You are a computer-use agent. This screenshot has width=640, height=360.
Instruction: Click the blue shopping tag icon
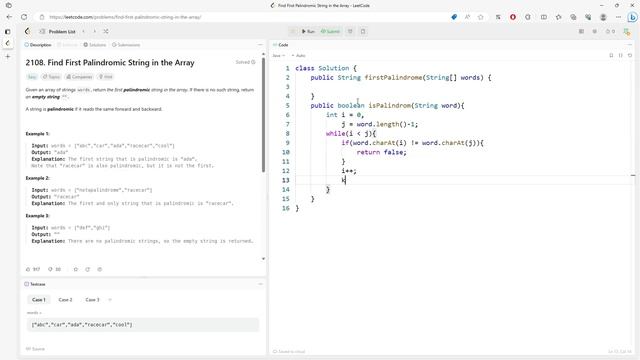coord(454,17)
